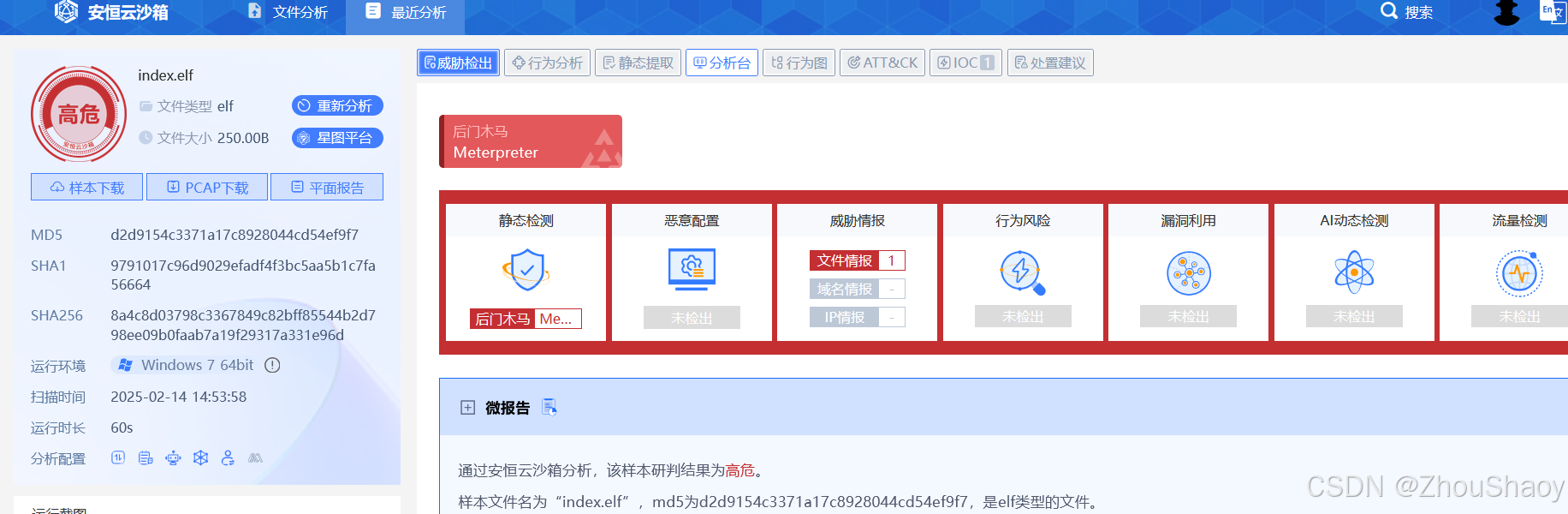Click the 文件类型 elf row
Screen dimensions: 1568x514
(x=187, y=106)
